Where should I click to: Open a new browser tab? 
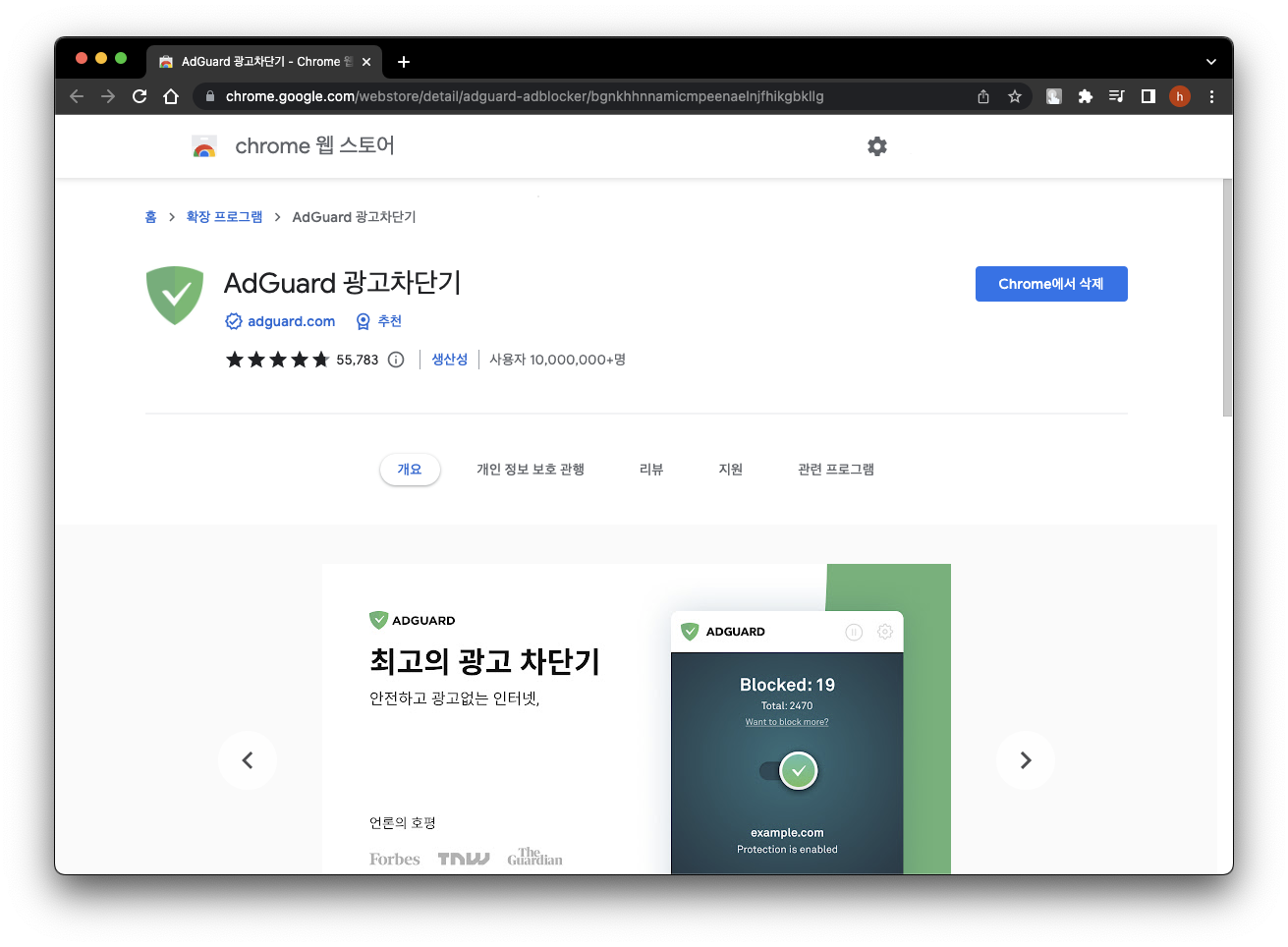[x=404, y=62]
